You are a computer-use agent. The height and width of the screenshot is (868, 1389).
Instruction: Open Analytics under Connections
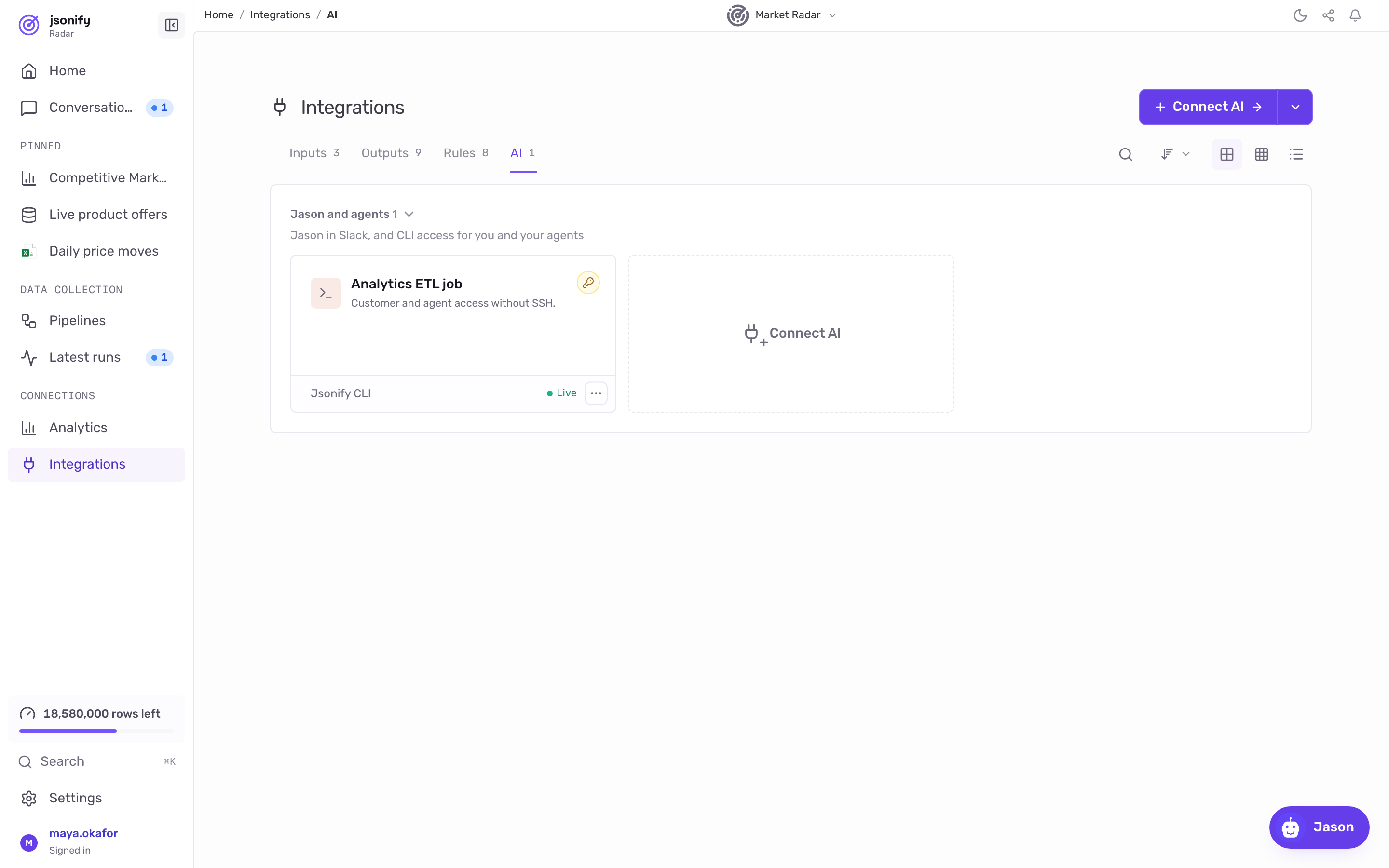coord(96,428)
